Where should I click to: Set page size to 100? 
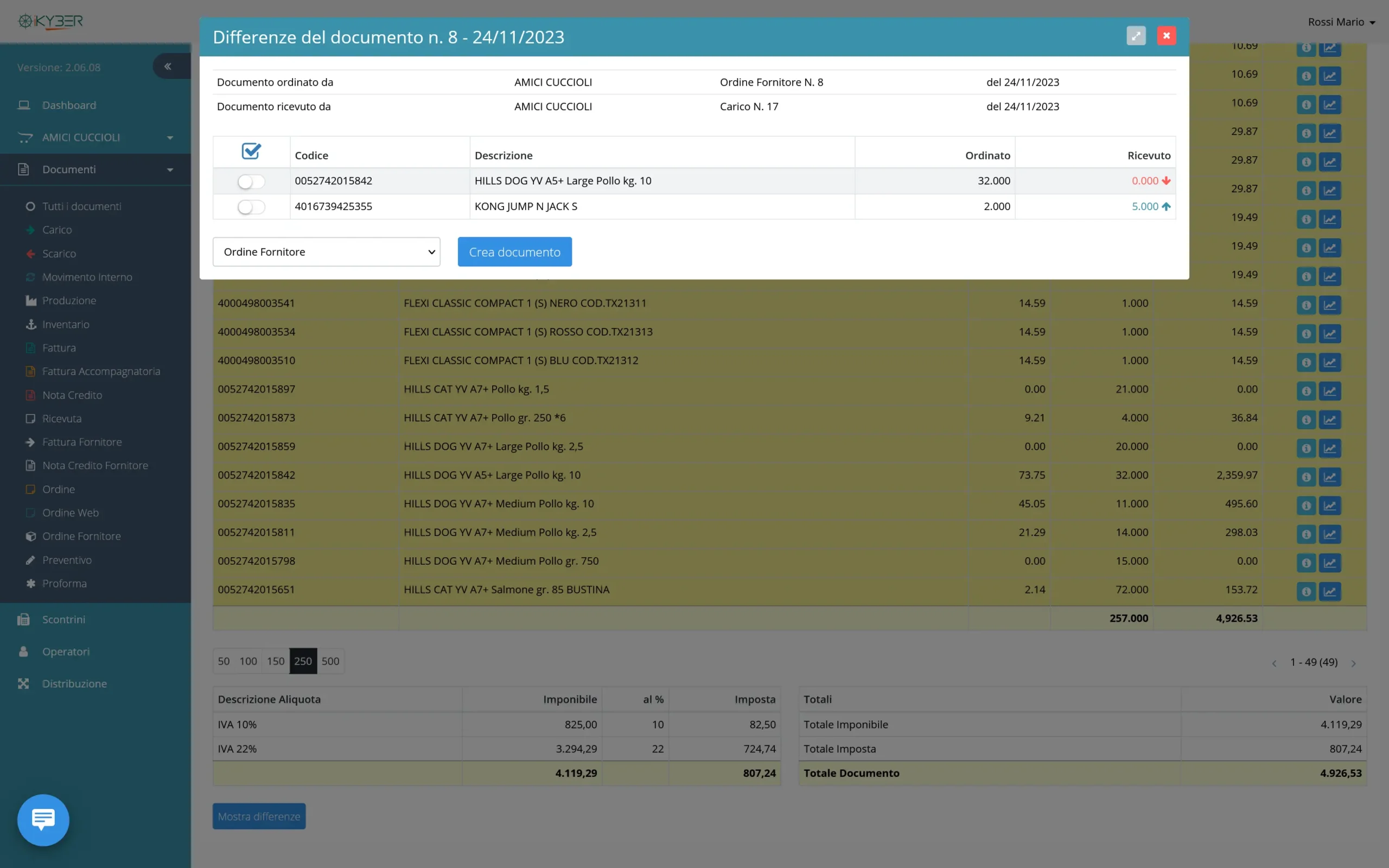248,661
